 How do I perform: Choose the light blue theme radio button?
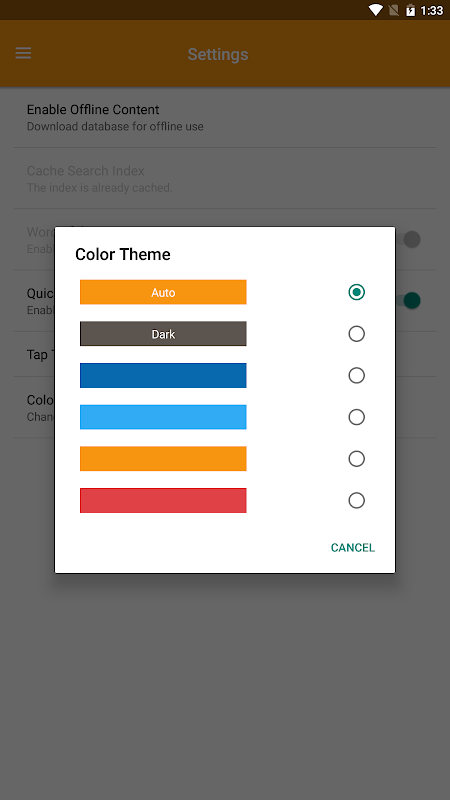point(357,417)
